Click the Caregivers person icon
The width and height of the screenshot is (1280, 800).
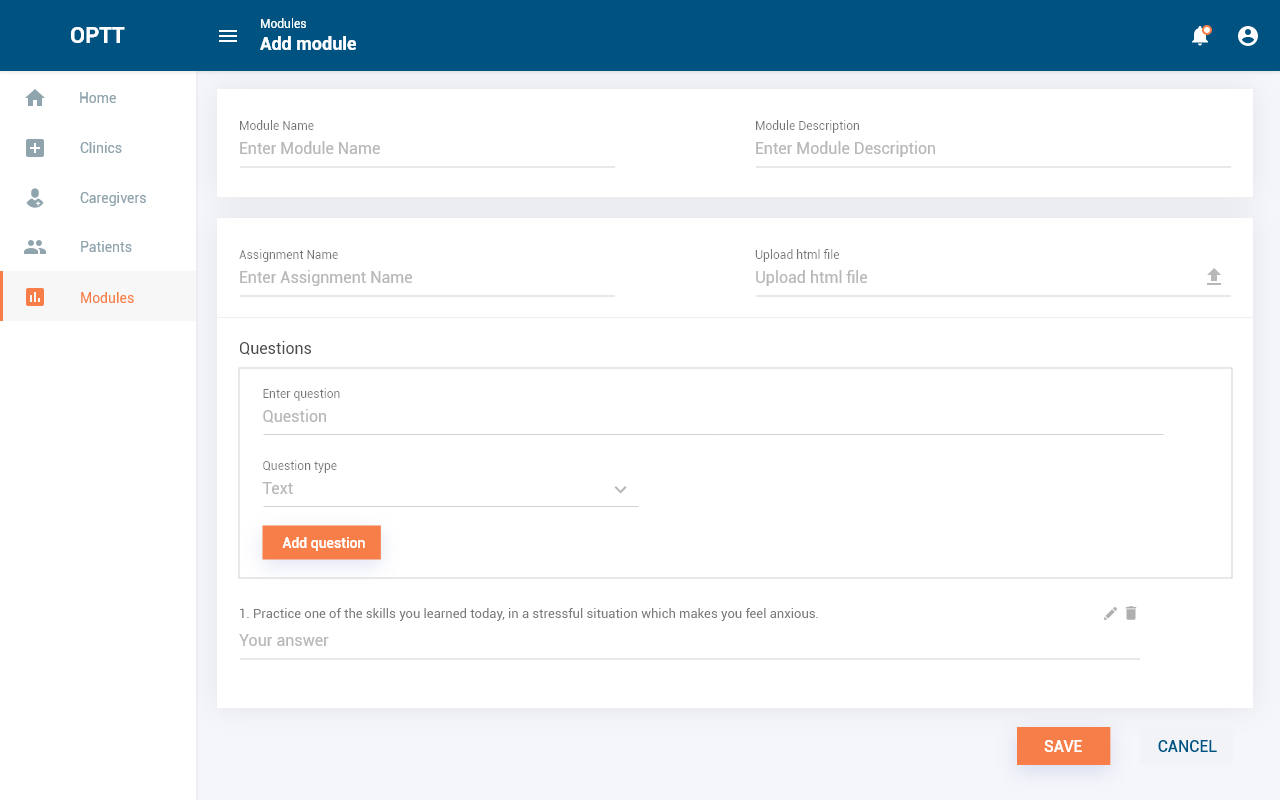click(35, 198)
